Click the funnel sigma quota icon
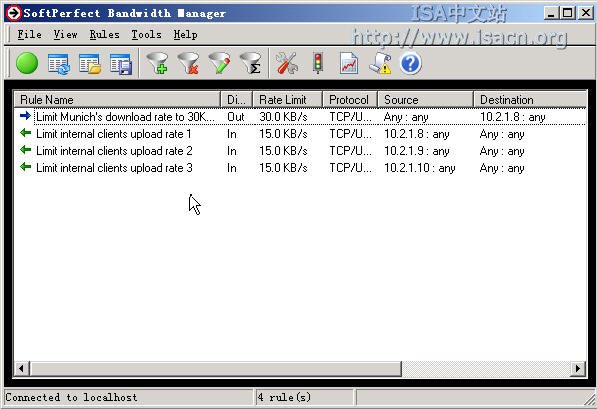 pos(251,63)
